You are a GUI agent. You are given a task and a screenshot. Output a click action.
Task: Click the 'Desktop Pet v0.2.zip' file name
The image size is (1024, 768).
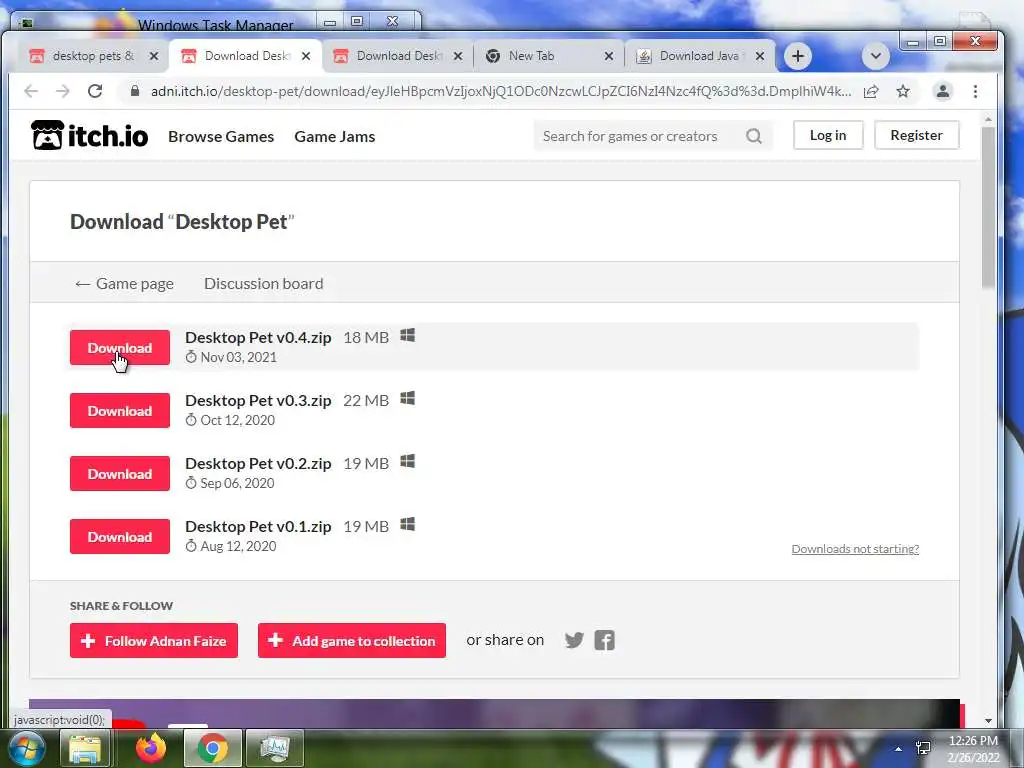258,463
